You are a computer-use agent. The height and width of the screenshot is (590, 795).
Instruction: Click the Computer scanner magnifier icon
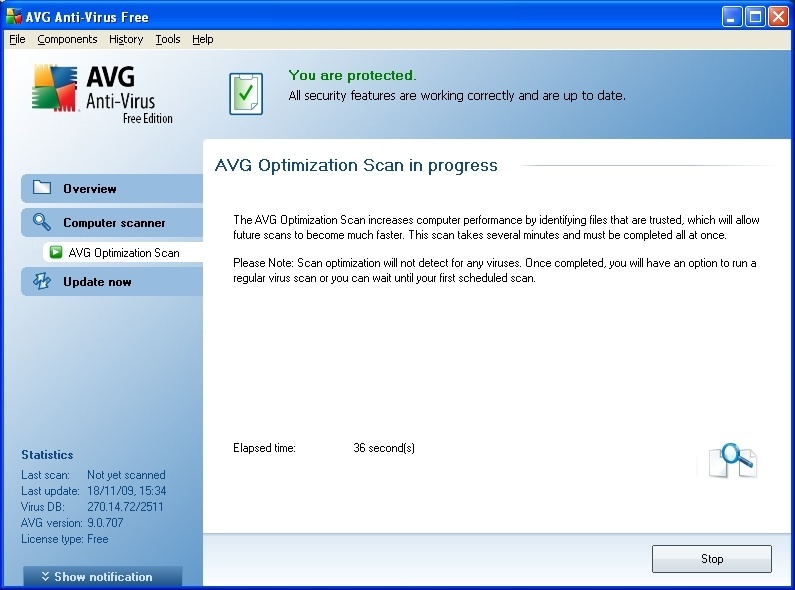[42, 222]
